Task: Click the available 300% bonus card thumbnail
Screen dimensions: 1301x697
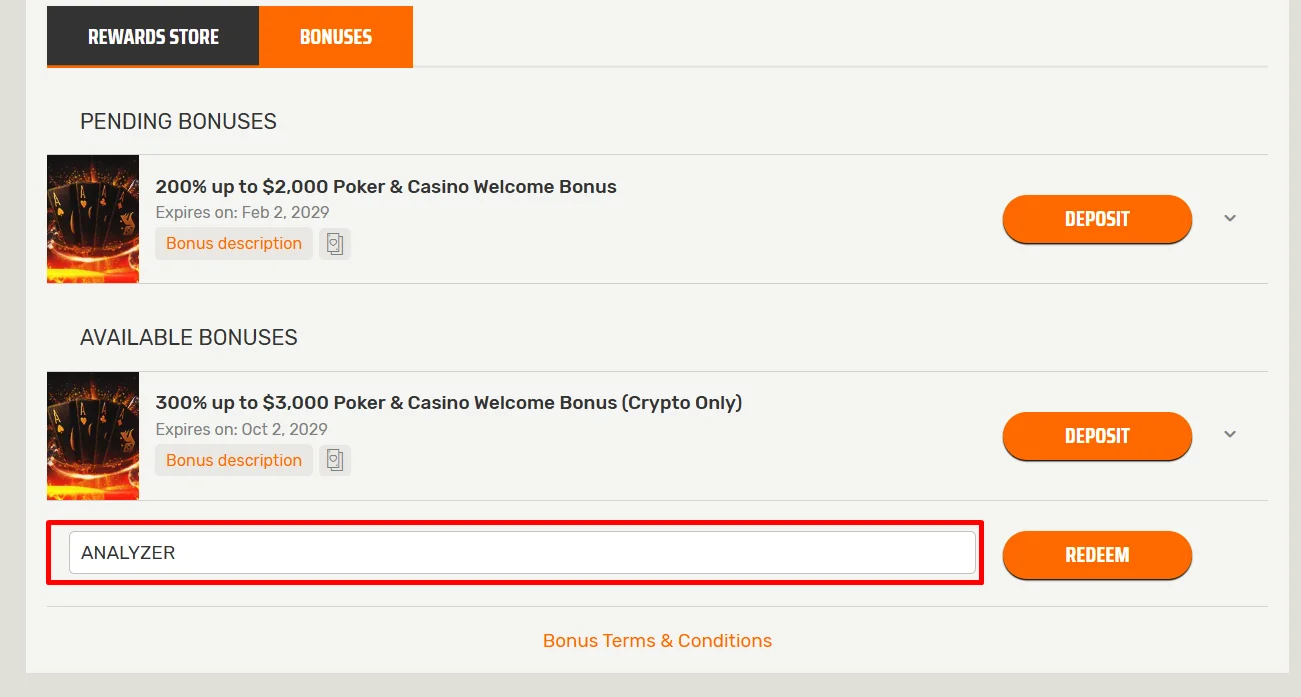Action: [93, 436]
